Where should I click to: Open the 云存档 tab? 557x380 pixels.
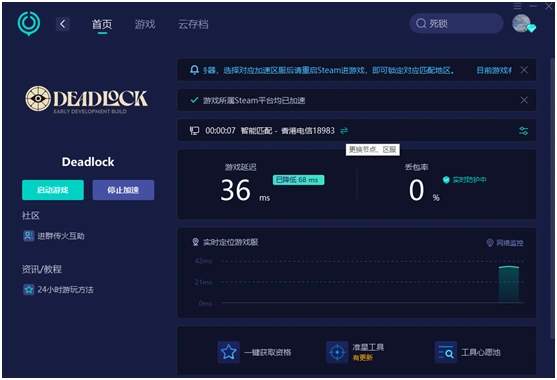pyautogui.click(x=193, y=24)
